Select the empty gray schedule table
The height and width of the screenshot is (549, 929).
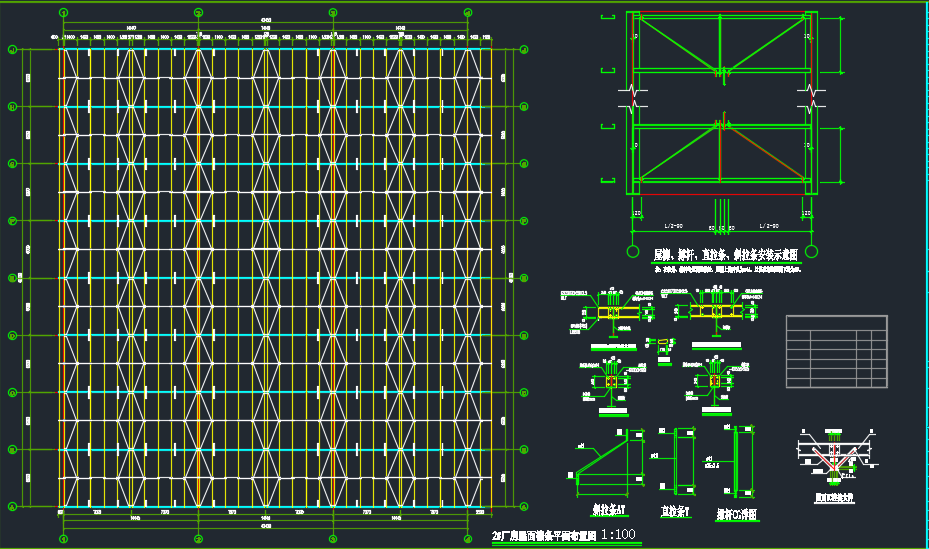(x=837, y=352)
